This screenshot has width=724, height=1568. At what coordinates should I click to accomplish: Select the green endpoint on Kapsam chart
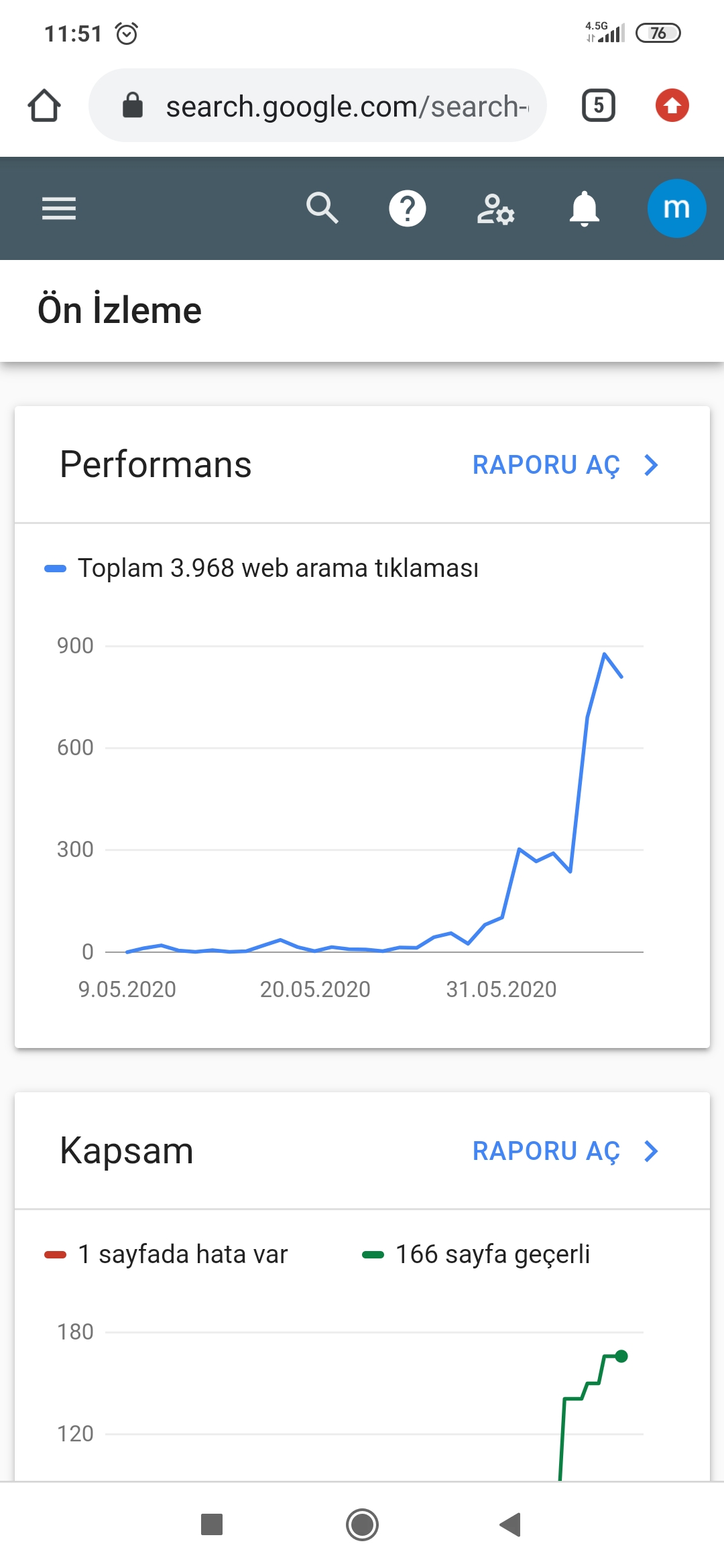click(x=621, y=1356)
